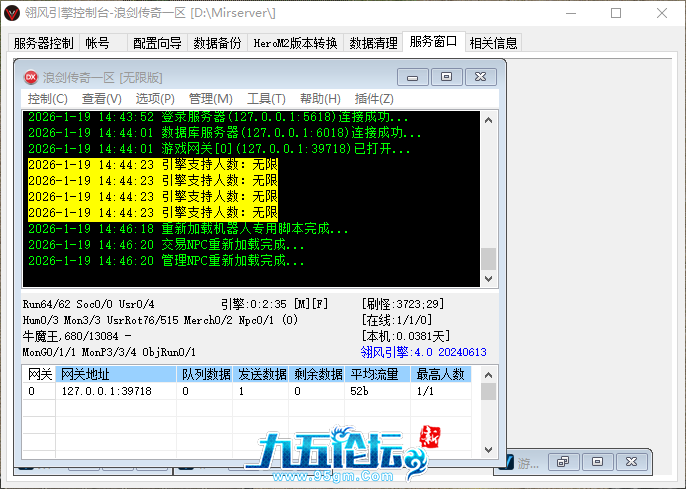Click the 剩余数据 column header
This screenshot has height=489, width=686.
[x=317, y=374]
